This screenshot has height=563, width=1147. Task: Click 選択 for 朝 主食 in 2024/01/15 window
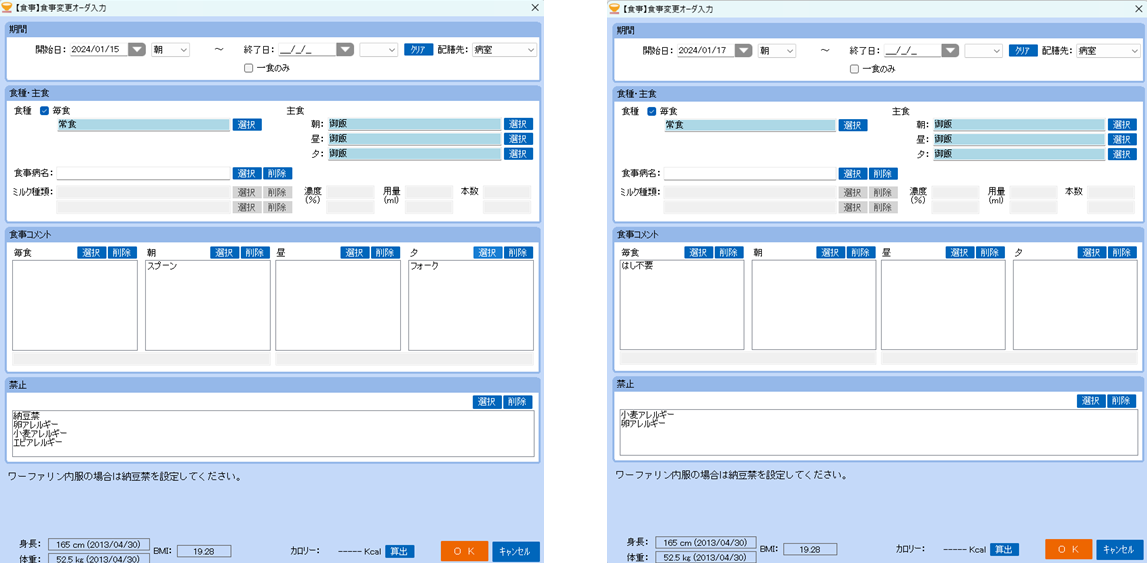pyautogui.click(x=519, y=124)
